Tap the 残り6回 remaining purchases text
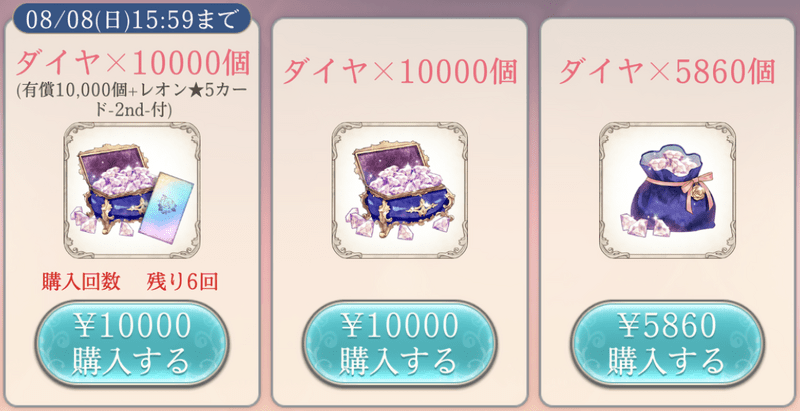The width and height of the screenshot is (800, 411). pos(182,283)
